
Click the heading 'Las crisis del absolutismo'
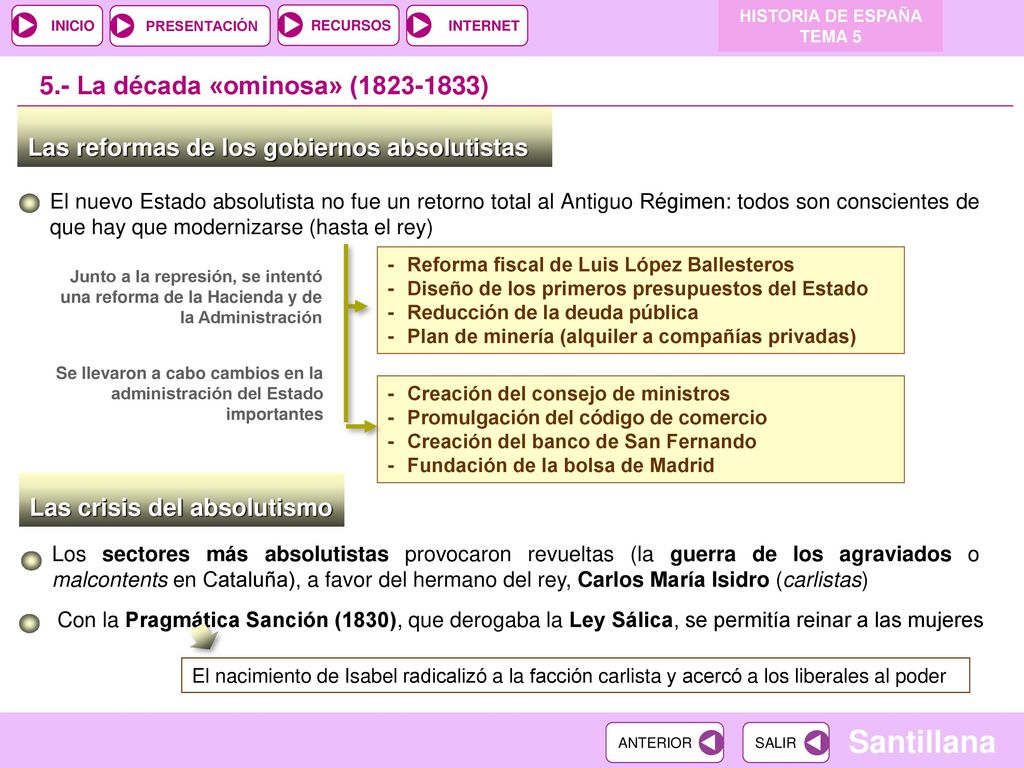[x=182, y=500]
